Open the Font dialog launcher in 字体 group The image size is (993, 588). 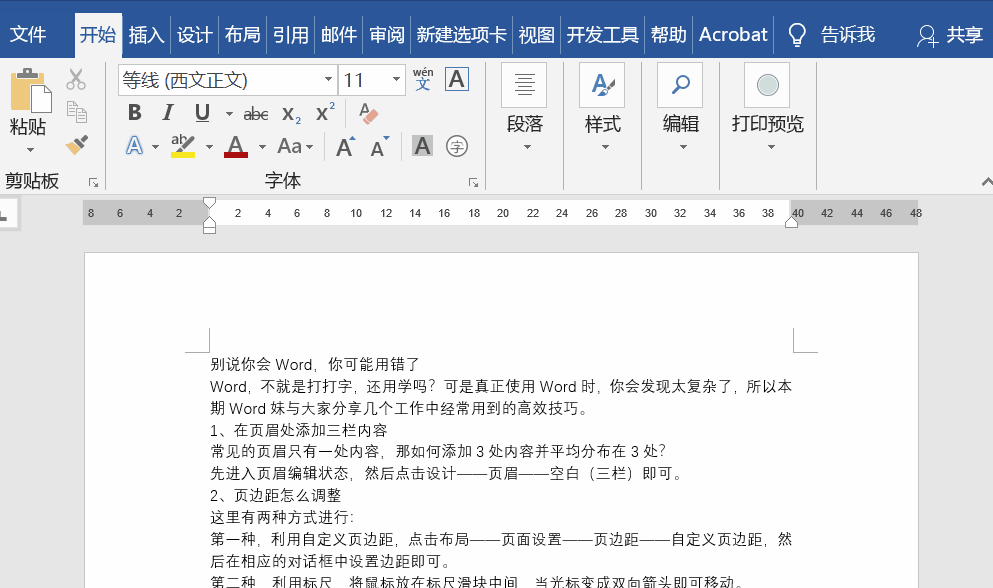pos(473,181)
